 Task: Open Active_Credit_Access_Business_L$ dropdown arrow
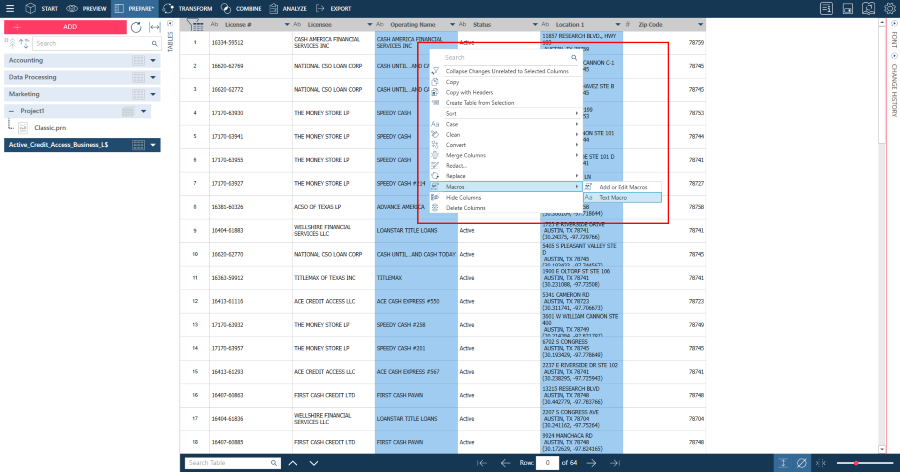(153, 145)
